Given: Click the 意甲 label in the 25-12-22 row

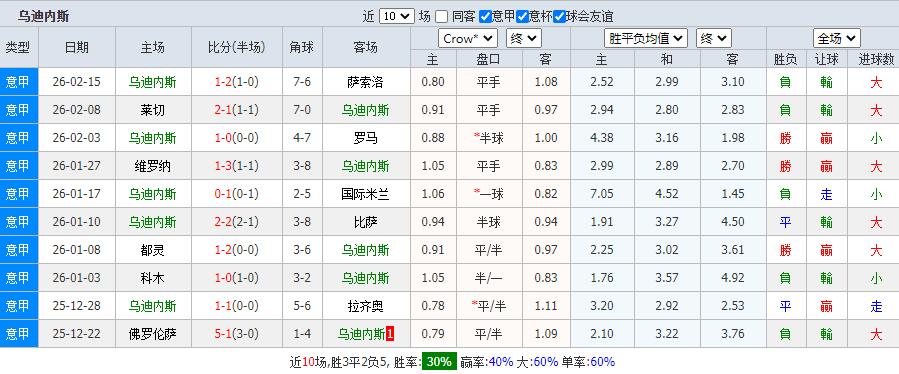Looking at the screenshot, I should click(18, 334).
